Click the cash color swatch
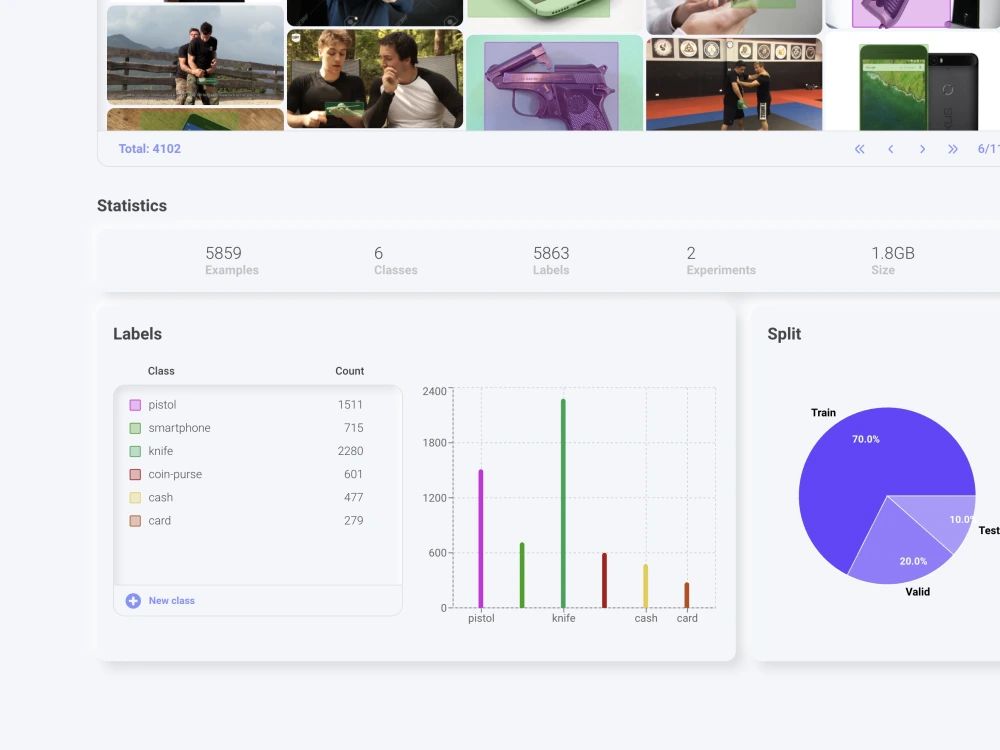Image resolution: width=1000 pixels, height=750 pixels. click(x=135, y=497)
